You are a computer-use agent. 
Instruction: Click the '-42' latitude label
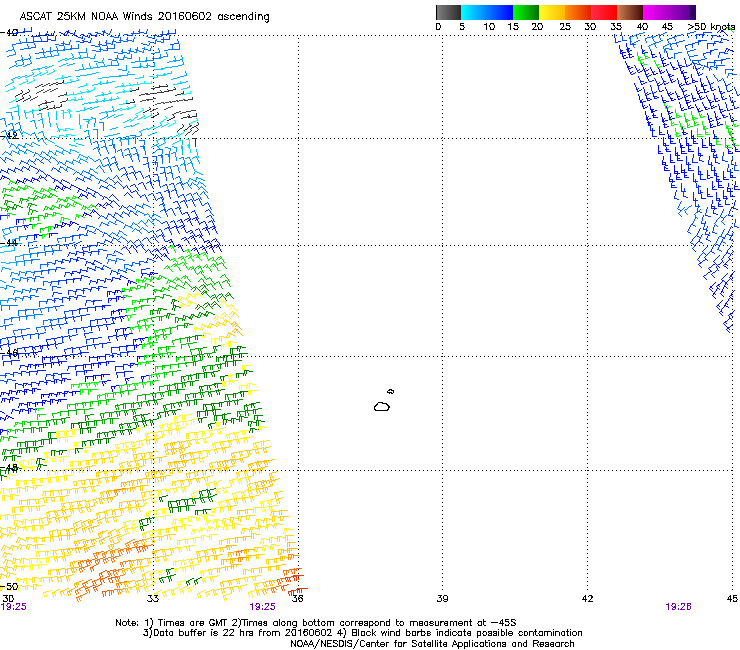tap(9, 135)
